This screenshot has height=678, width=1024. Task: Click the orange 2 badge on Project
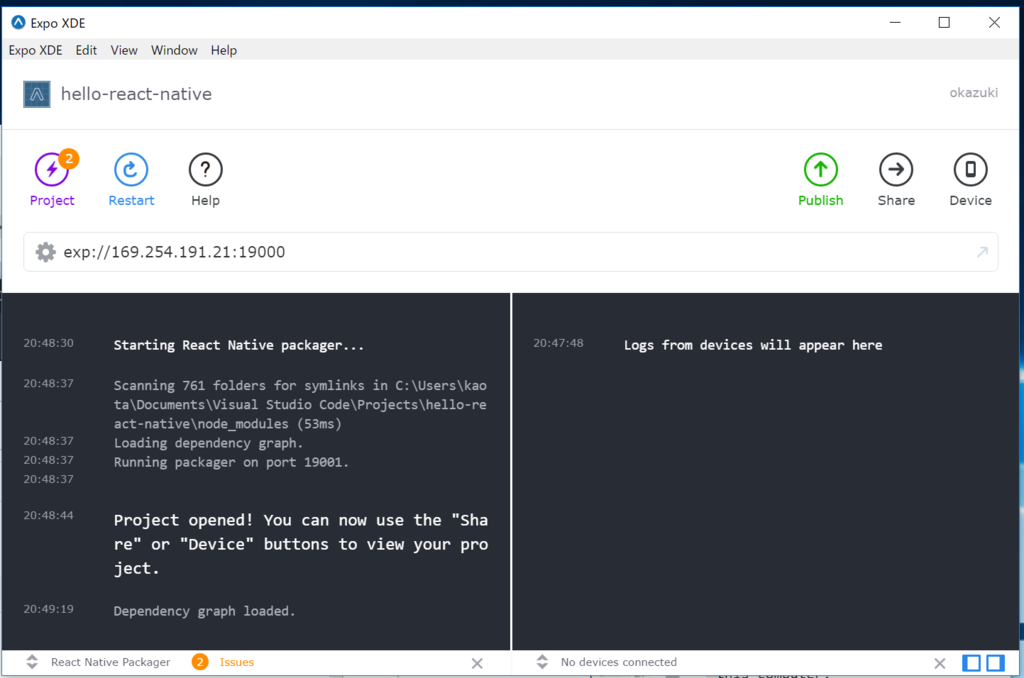(69, 159)
